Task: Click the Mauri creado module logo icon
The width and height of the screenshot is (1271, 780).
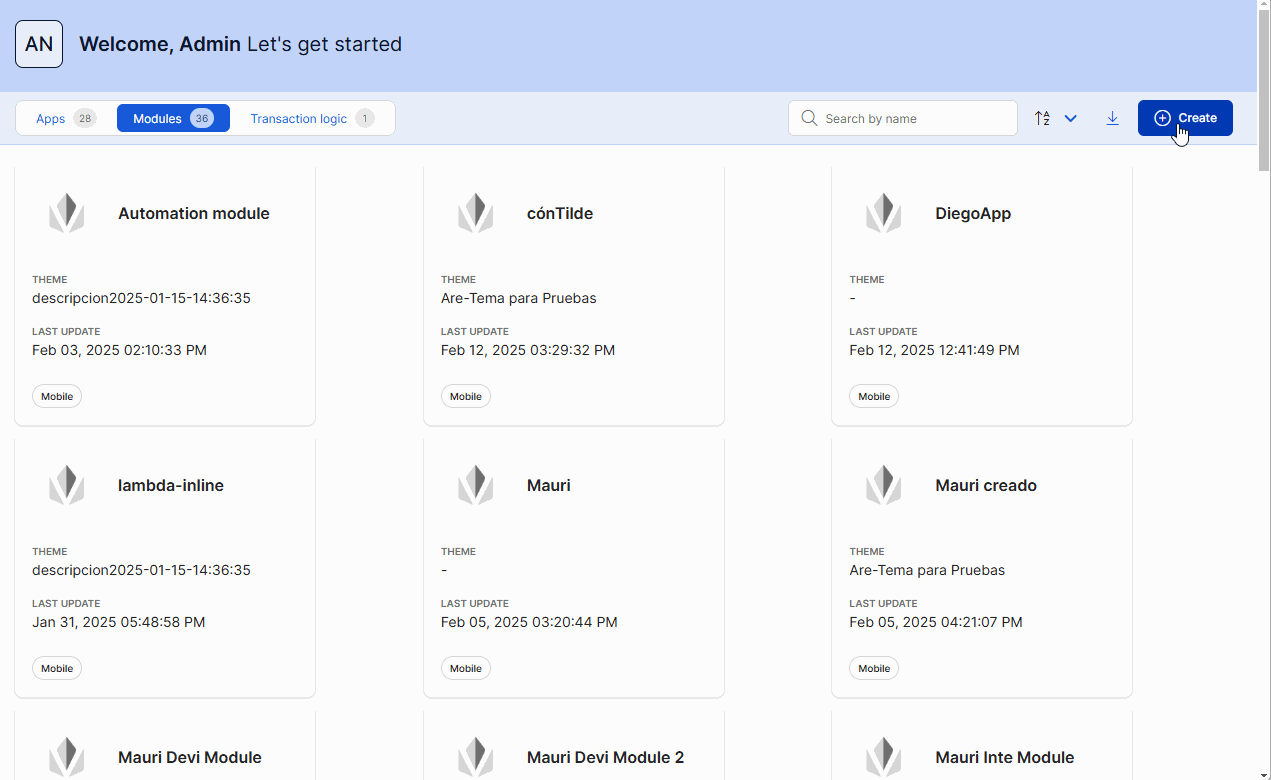Action: click(884, 485)
